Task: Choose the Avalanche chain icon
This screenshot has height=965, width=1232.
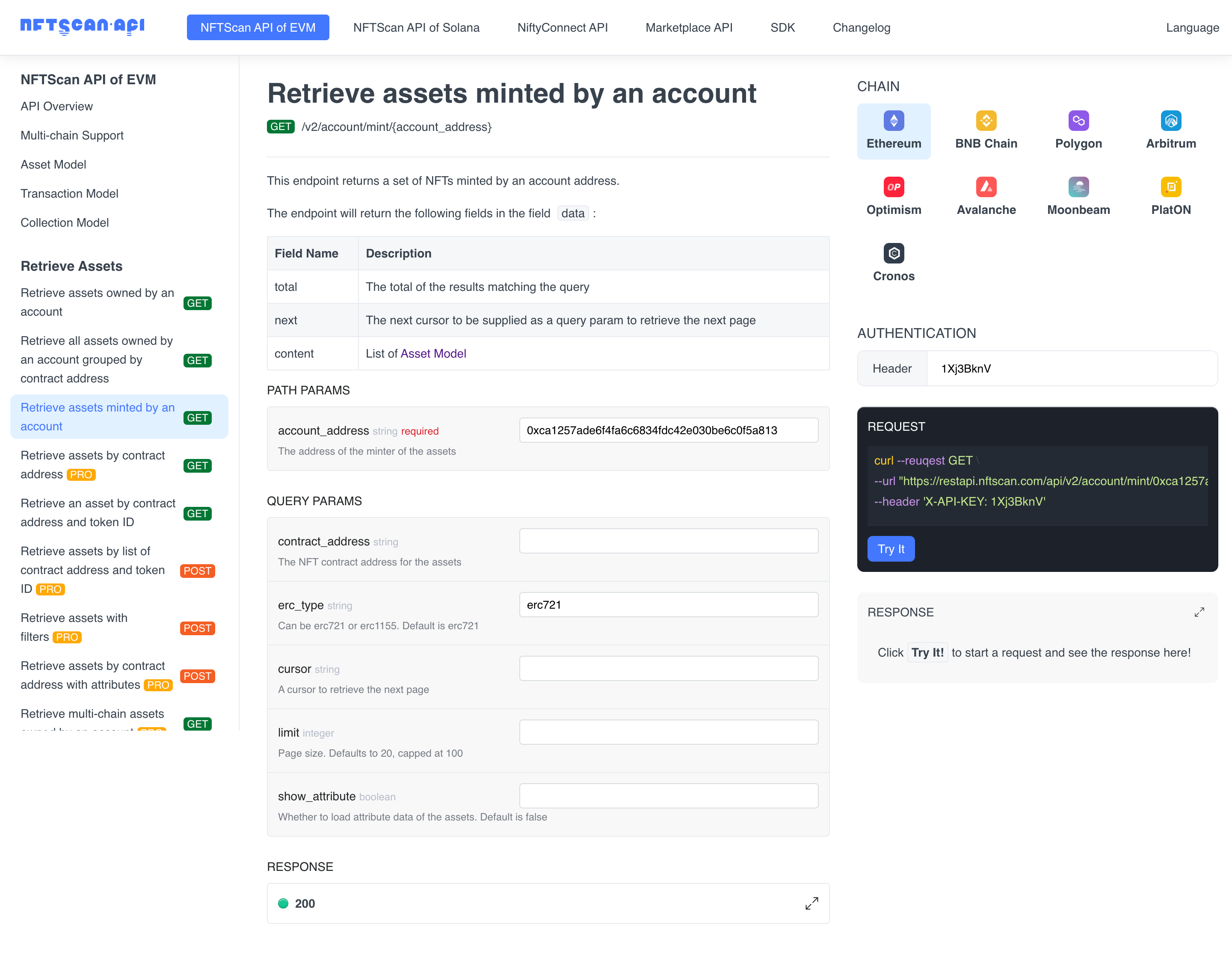Action: [x=986, y=187]
